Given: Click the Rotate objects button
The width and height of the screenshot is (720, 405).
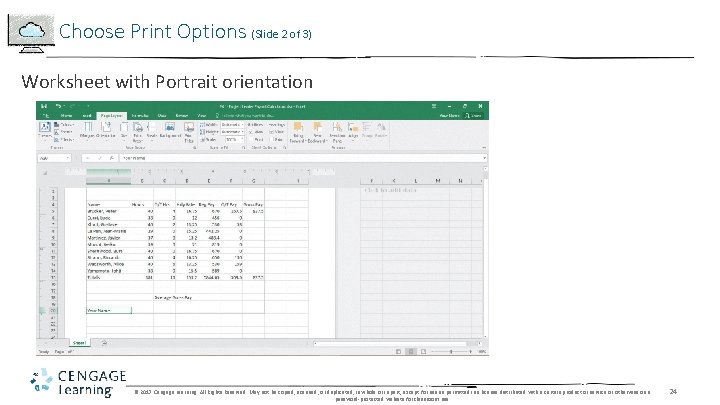Looking at the screenshot, I should [x=381, y=131].
